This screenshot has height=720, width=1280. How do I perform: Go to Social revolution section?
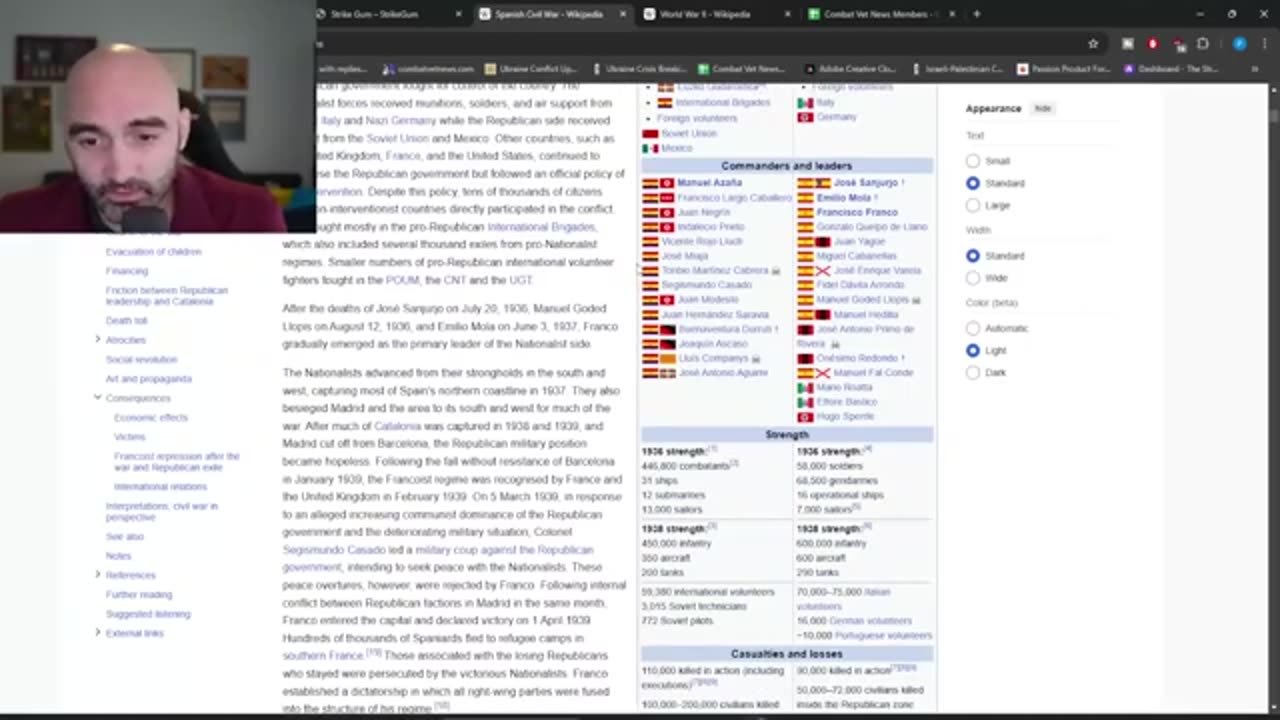click(x=141, y=360)
